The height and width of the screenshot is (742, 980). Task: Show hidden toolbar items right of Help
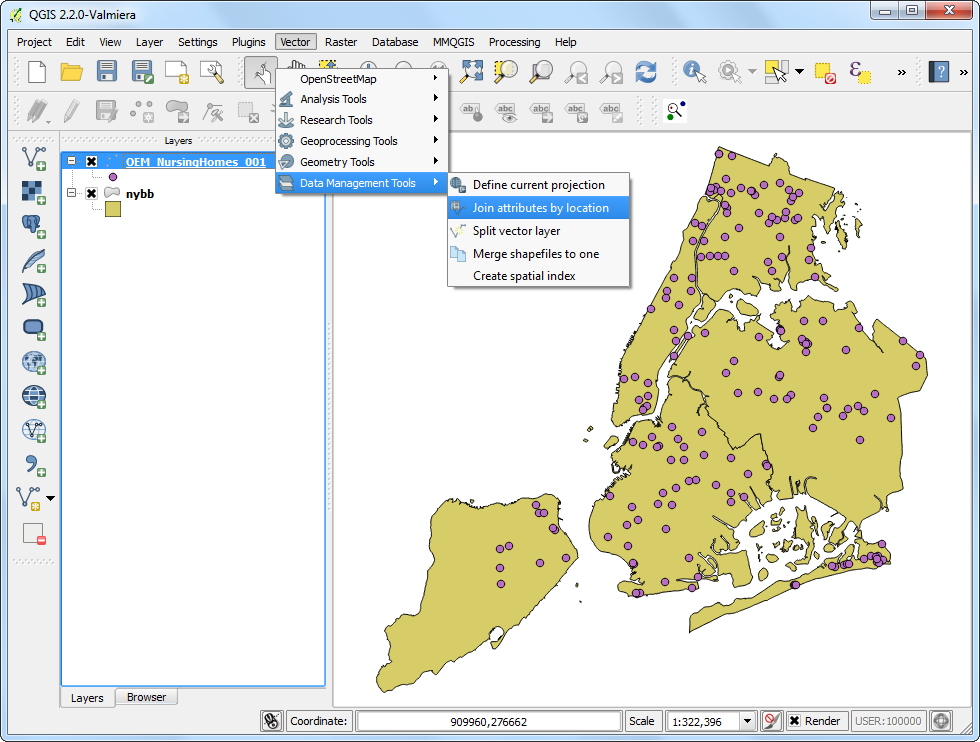click(x=963, y=72)
